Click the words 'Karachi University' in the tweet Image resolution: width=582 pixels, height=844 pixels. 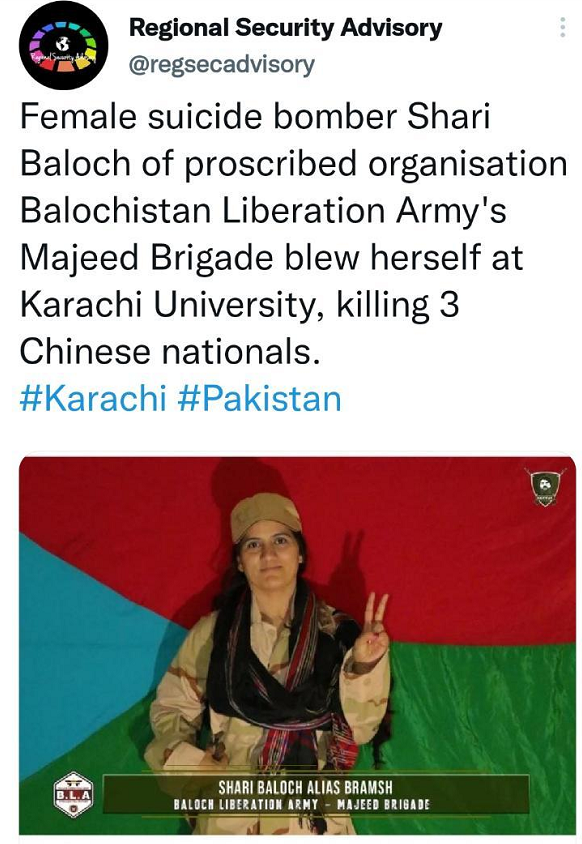[172, 305]
